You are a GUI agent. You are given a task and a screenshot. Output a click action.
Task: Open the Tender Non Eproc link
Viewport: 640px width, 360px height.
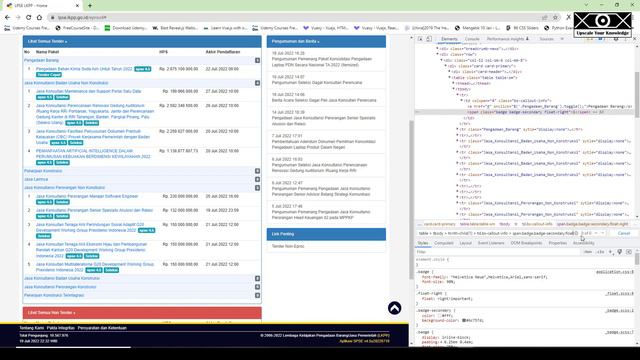(288, 247)
